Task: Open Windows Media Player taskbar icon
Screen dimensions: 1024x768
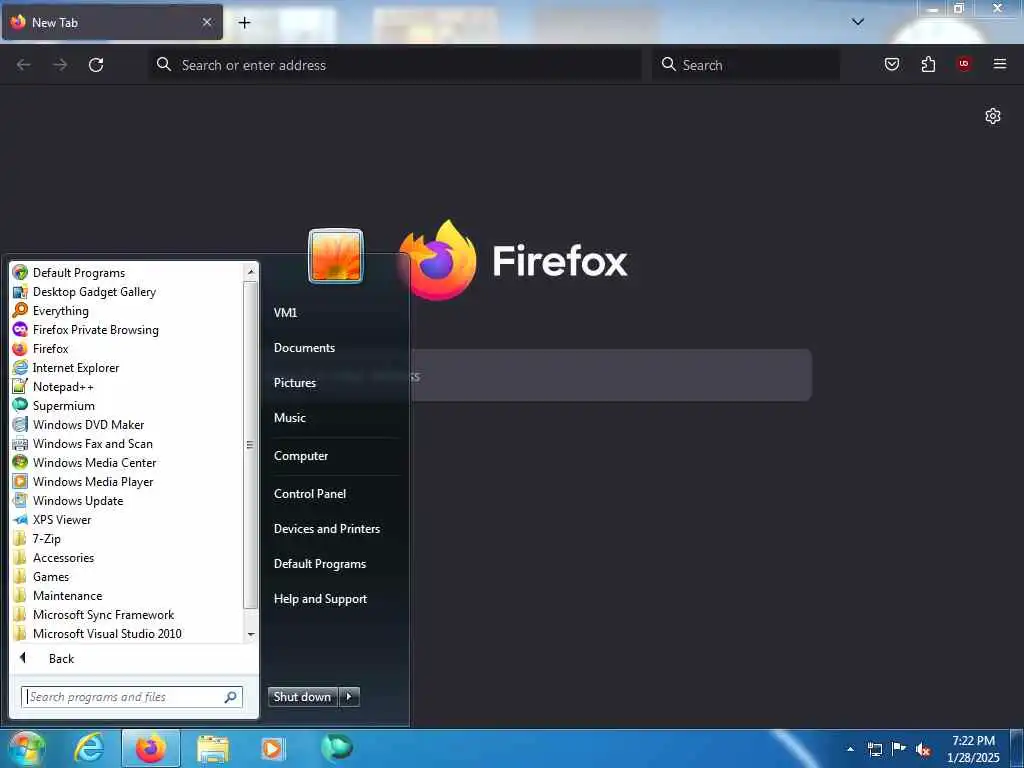Action: pyautogui.click(x=272, y=748)
